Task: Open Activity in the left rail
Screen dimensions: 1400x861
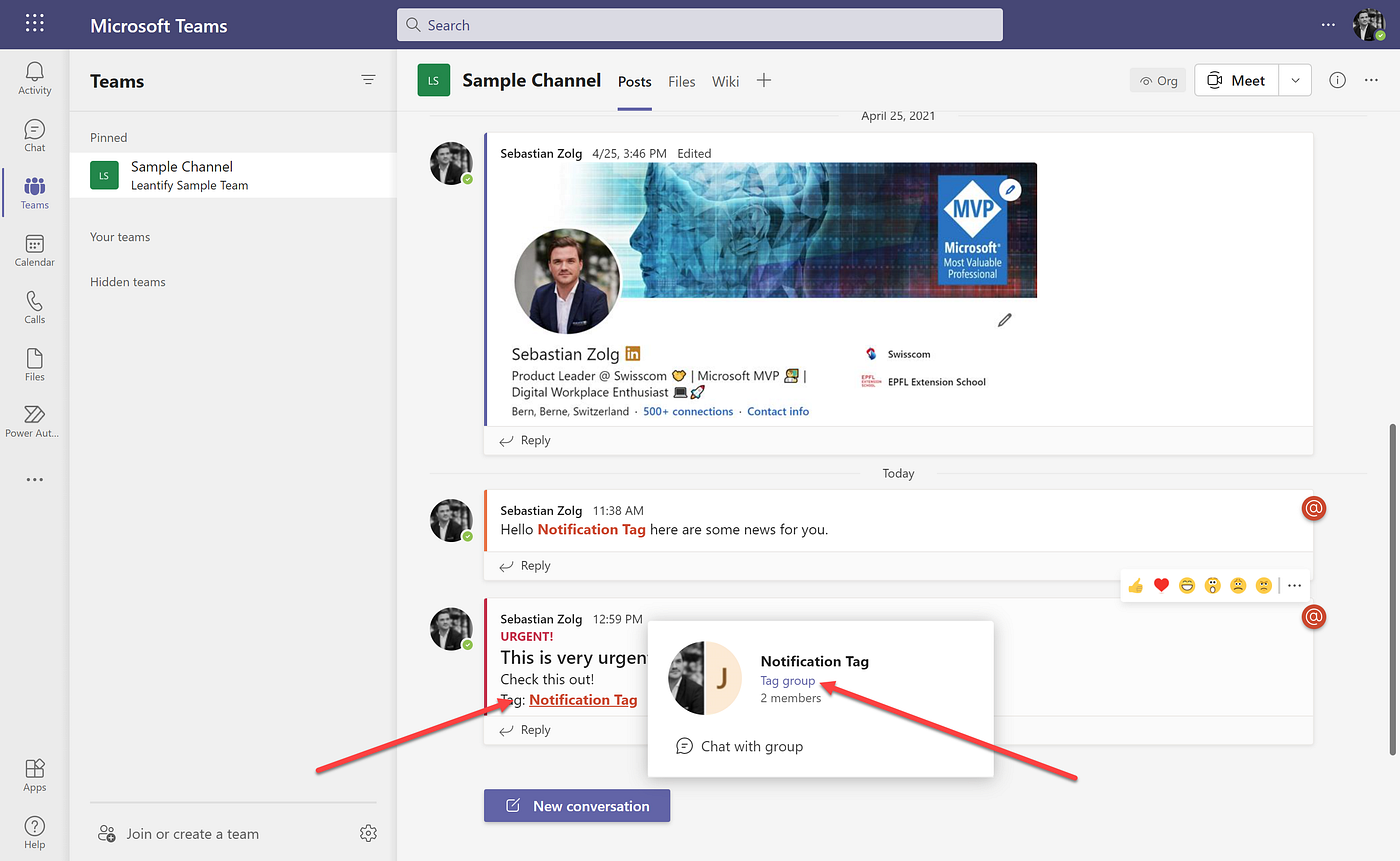Action: (x=35, y=78)
